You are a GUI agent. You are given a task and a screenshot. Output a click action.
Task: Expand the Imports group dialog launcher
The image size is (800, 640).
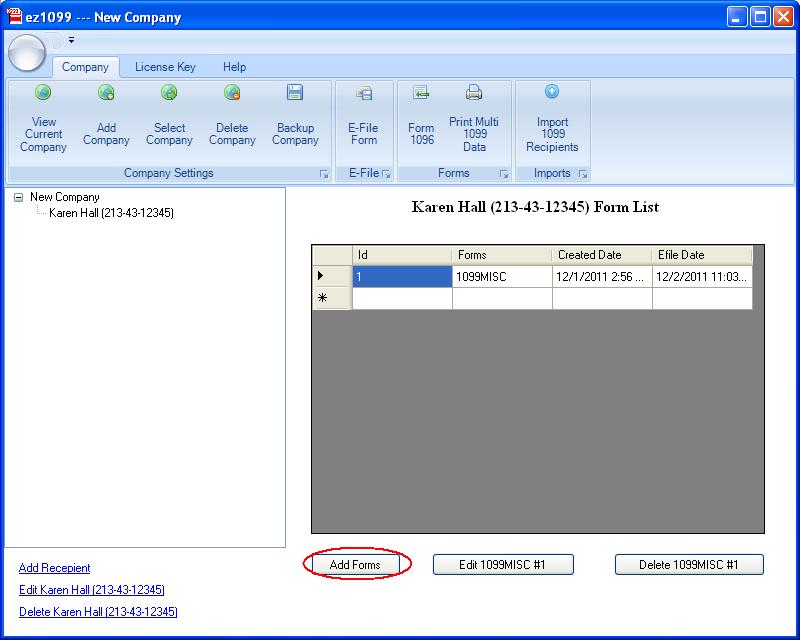click(583, 174)
